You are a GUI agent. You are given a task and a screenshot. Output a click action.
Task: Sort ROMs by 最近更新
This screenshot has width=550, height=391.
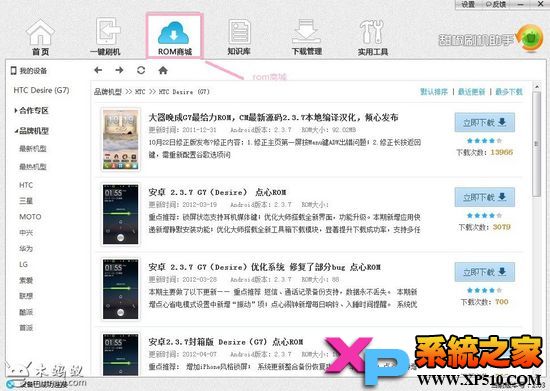tap(471, 92)
